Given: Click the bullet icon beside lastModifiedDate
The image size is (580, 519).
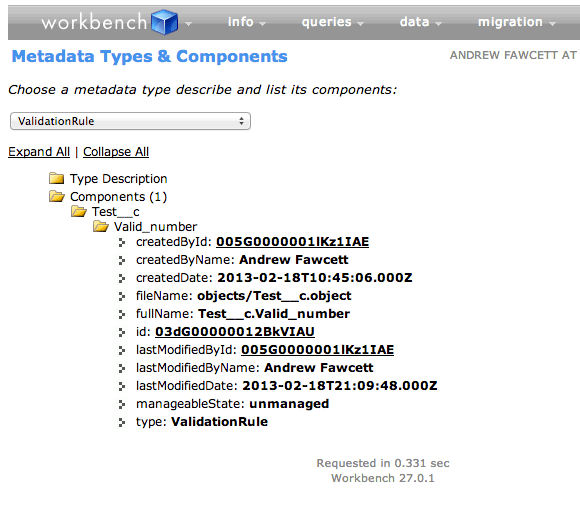Looking at the screenshot, I should pyautogui.click(x=122, y=387).
